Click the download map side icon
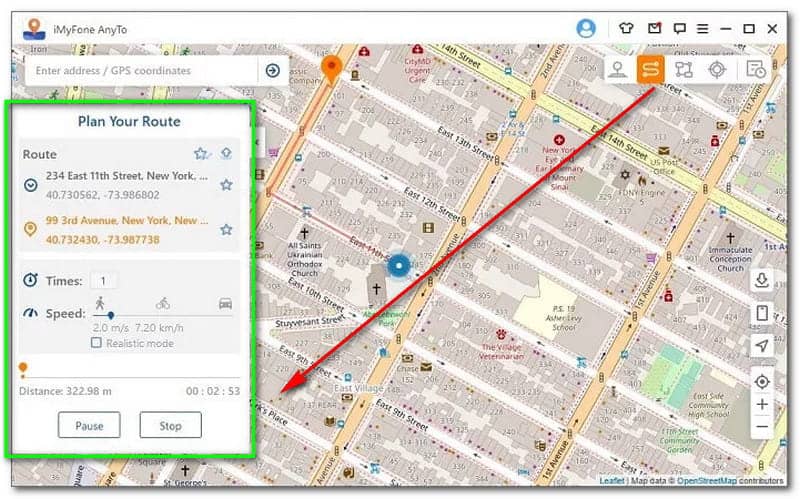The width and height of the screenshot is (800, 499). 762,280
